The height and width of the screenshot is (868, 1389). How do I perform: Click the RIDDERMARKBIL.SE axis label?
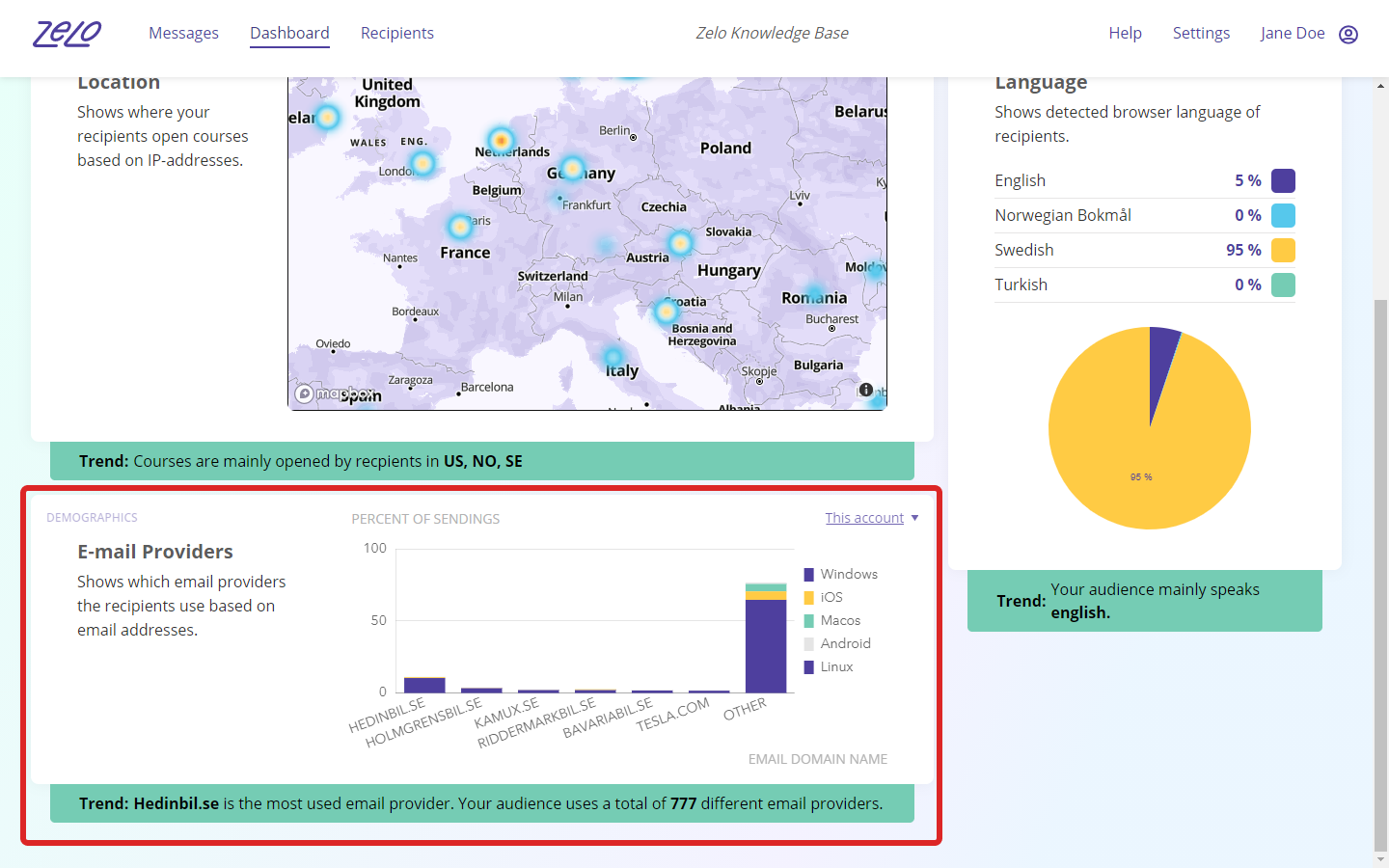pos(536,722)
